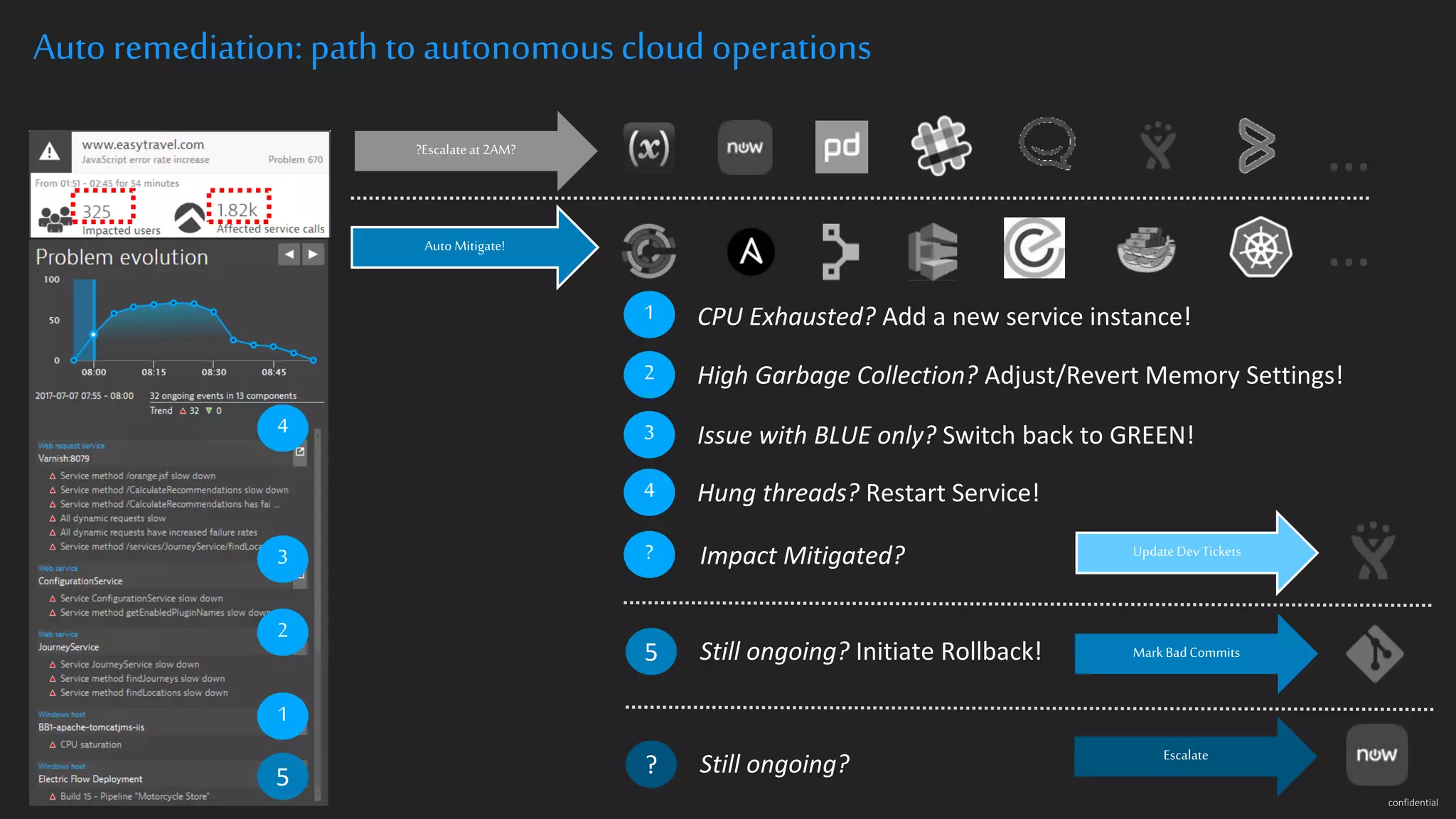
Task: Click 'CPU saturation' event text
Action: point(91,745)
